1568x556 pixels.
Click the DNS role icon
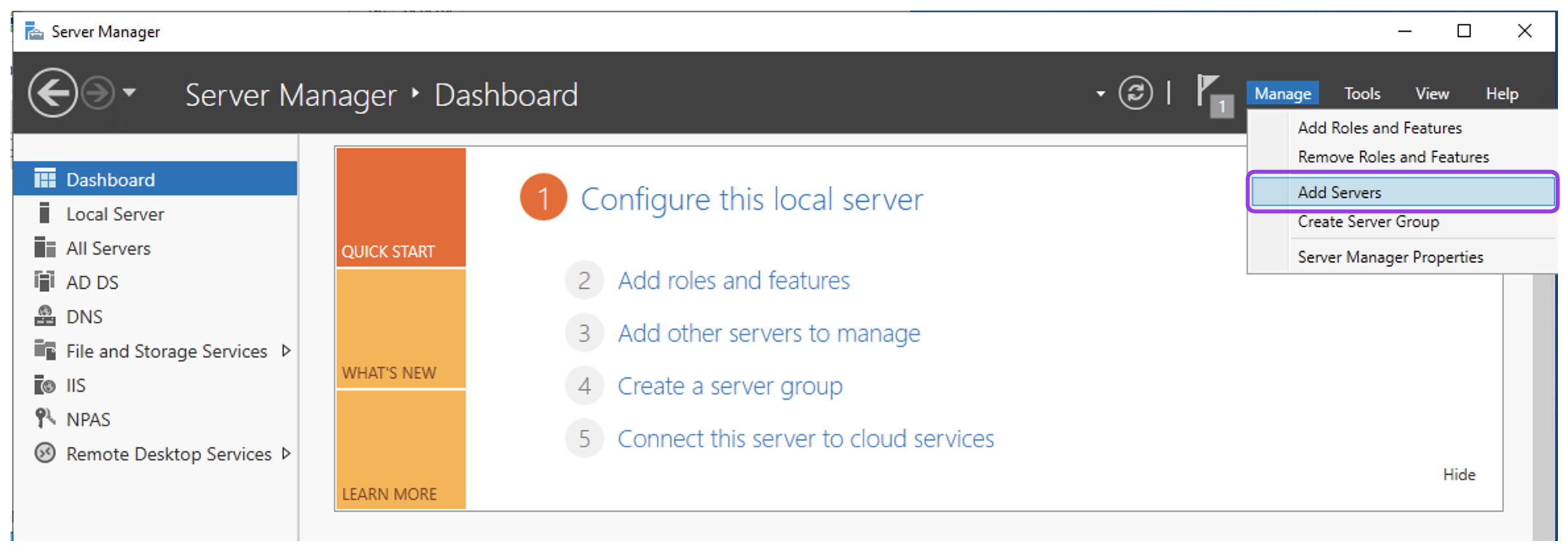point(45,316)
